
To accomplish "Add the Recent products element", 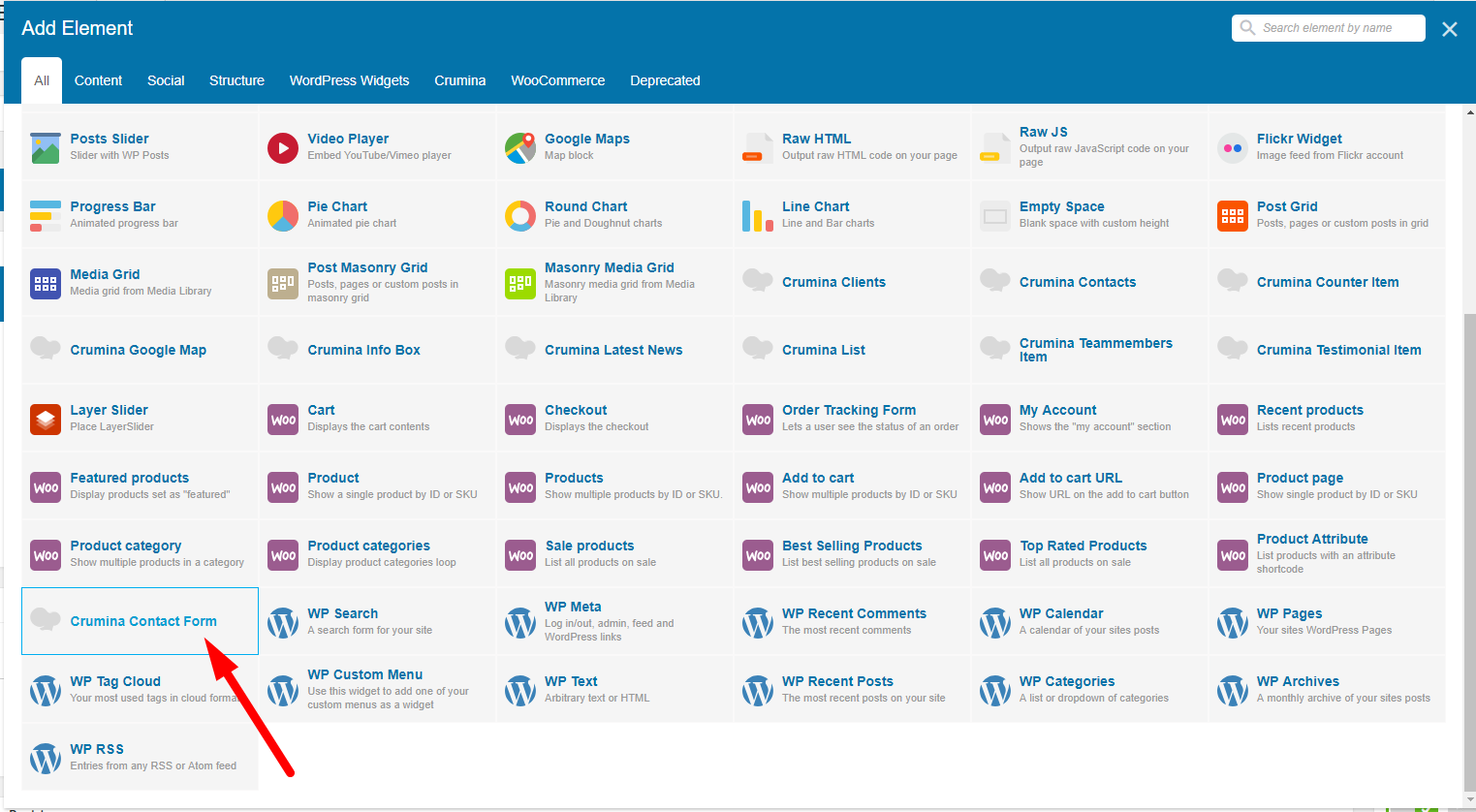I will [x=1327, y=418].
